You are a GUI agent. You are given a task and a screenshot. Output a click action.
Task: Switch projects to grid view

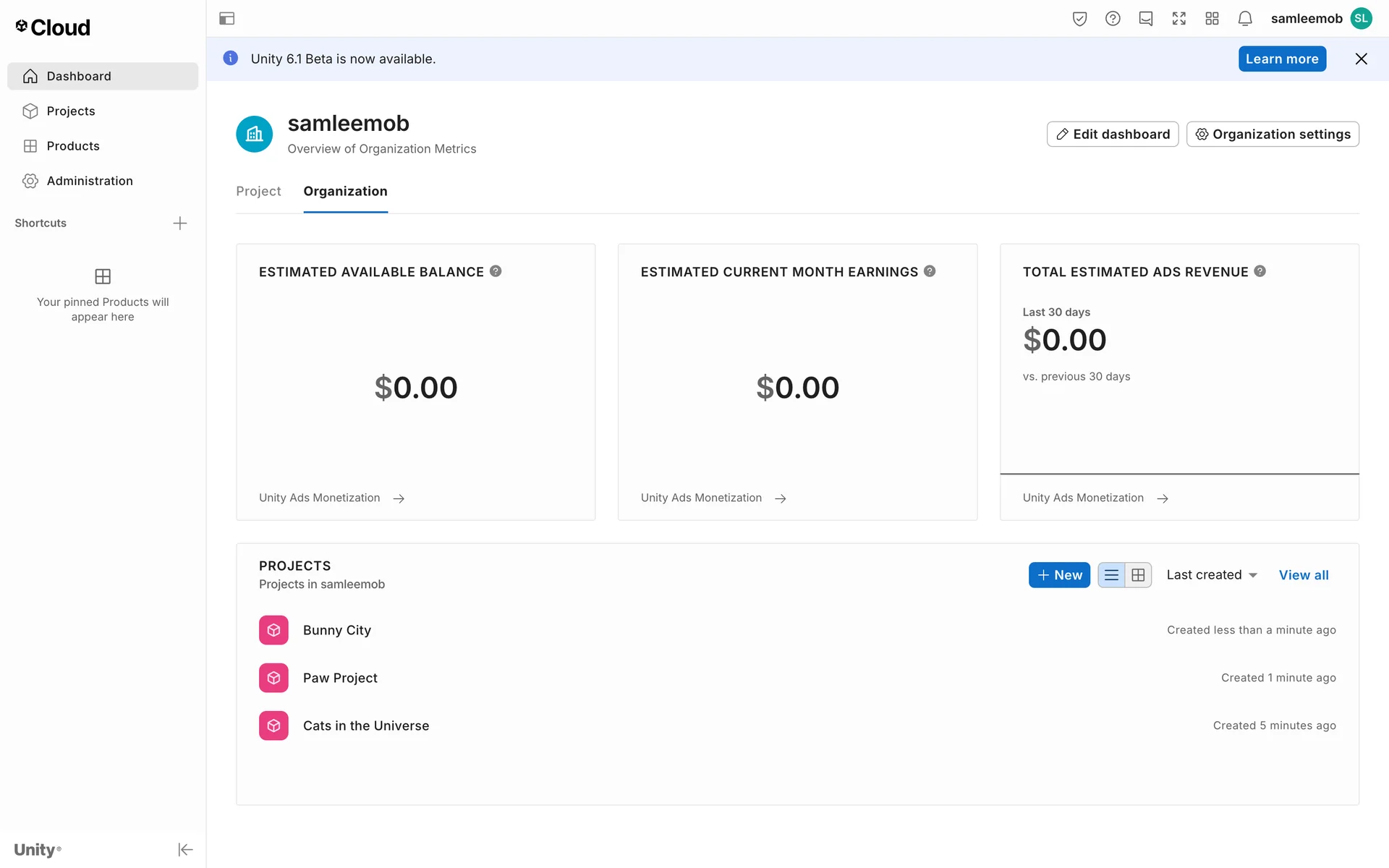(x=1138, y=575)
